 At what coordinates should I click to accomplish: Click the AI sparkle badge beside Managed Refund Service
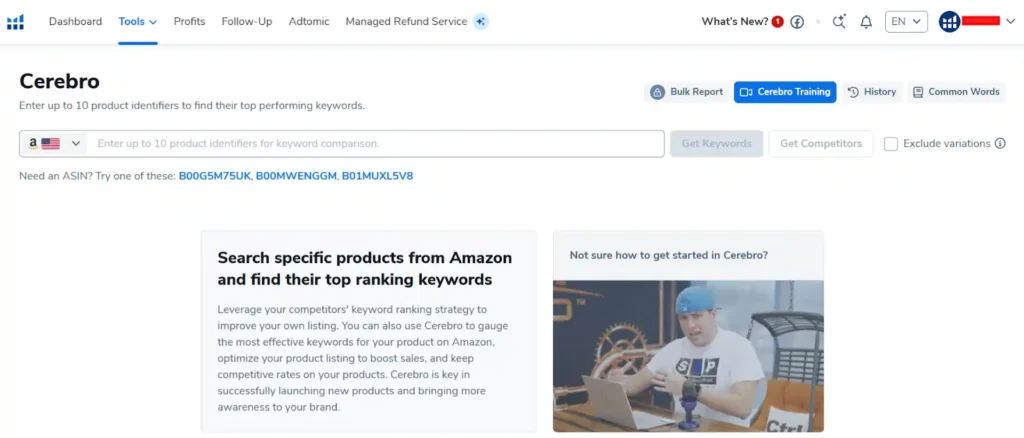[481, 22]
